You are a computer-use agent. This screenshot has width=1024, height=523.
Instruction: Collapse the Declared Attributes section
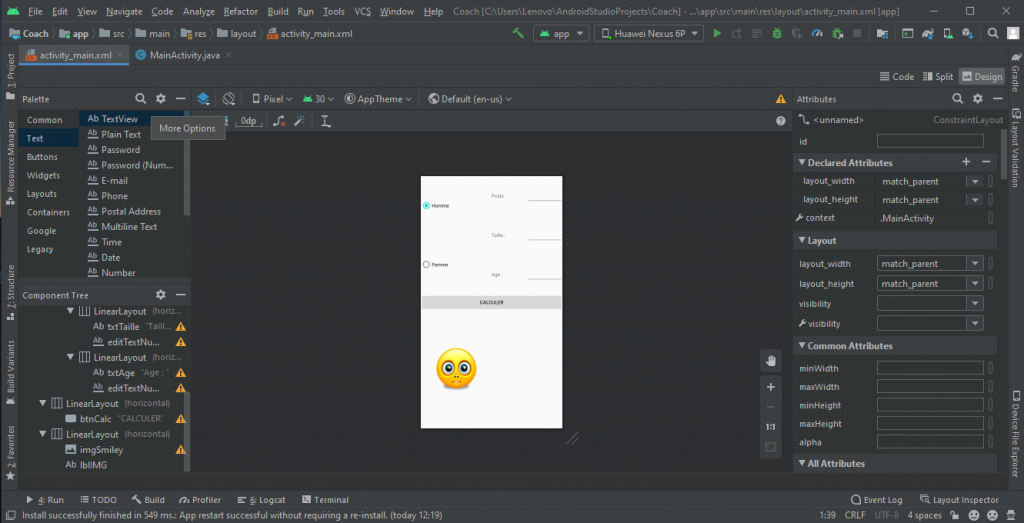tap(799, 162)
